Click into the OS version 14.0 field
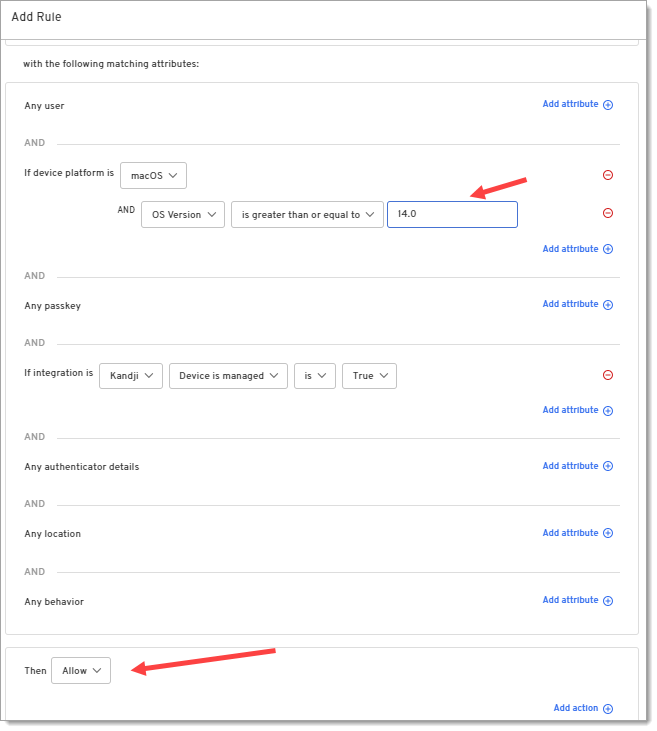The height and width of the screenshot is (731, 657). pos(452,214)
